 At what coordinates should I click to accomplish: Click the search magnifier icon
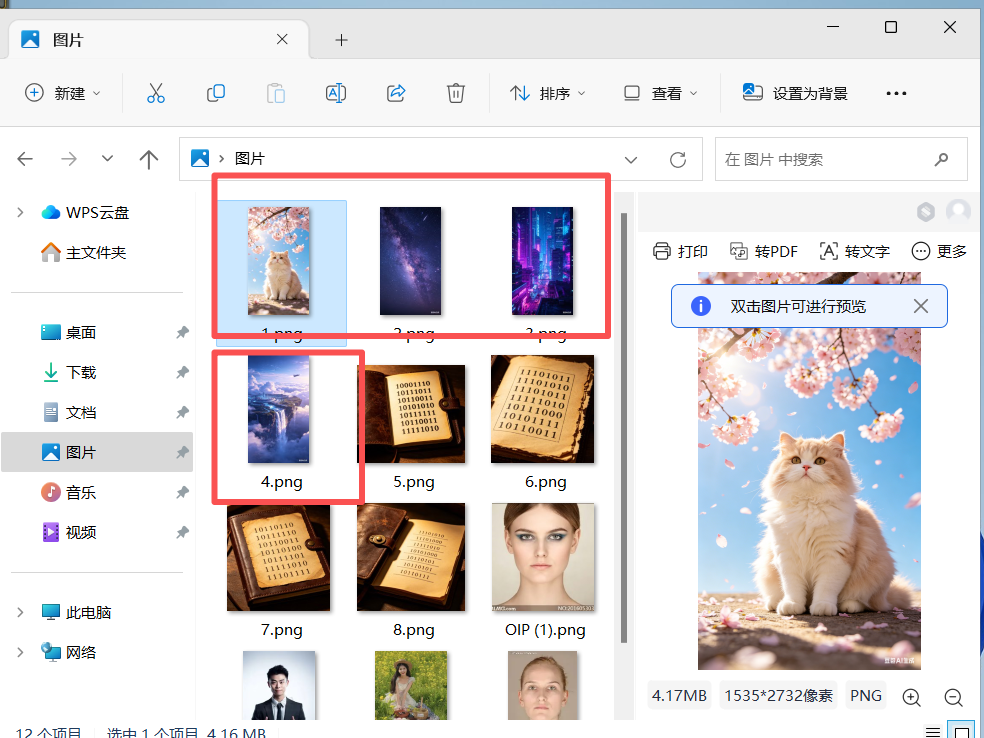941,159
